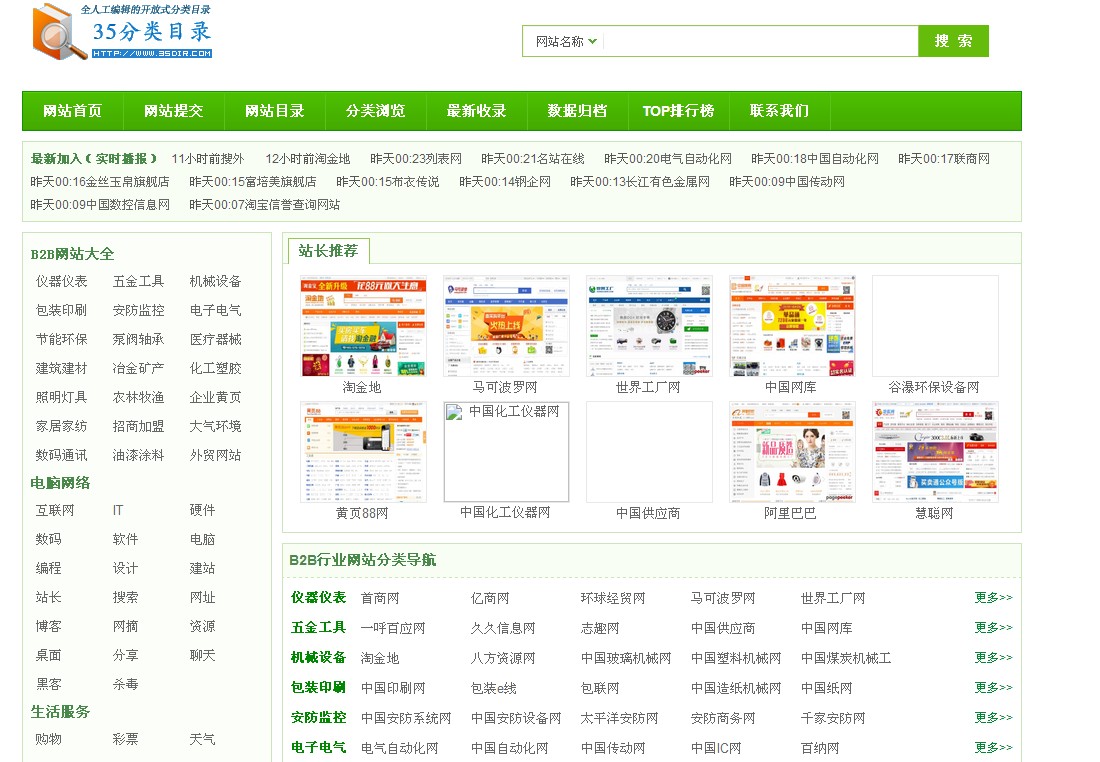Select 最新收录 in the navigation bar
The height and width of the screenshot is (762, 1100).
tap(476, 111)
